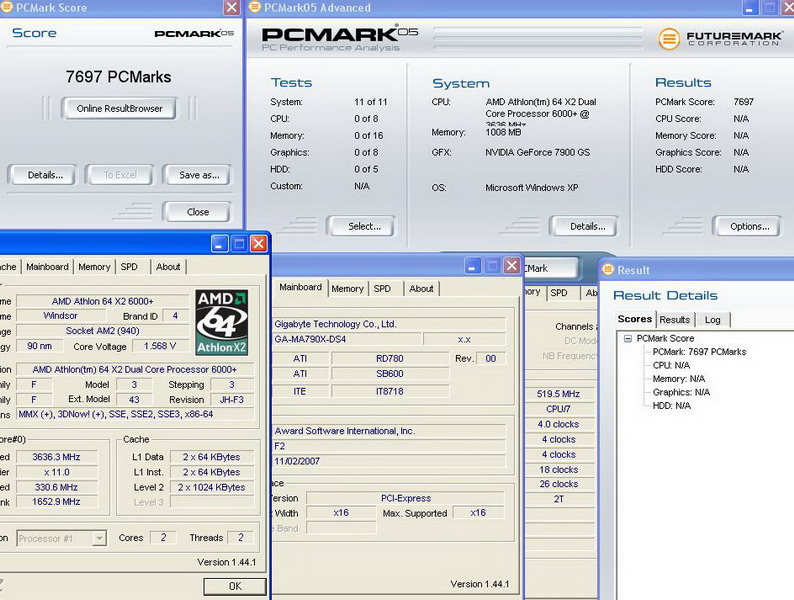Select SPD tab in middle CPU-Z window

[x=382, y=289]
